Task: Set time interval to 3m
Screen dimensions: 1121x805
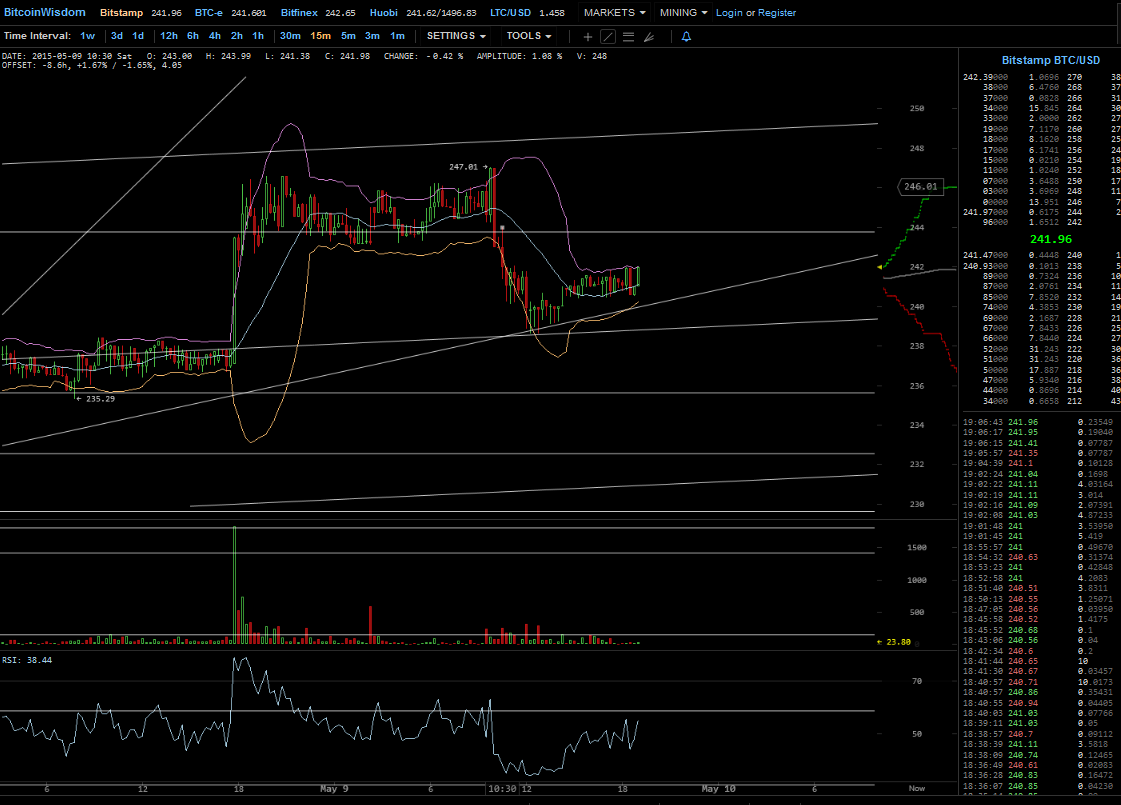Action: [x=372, y=36]
